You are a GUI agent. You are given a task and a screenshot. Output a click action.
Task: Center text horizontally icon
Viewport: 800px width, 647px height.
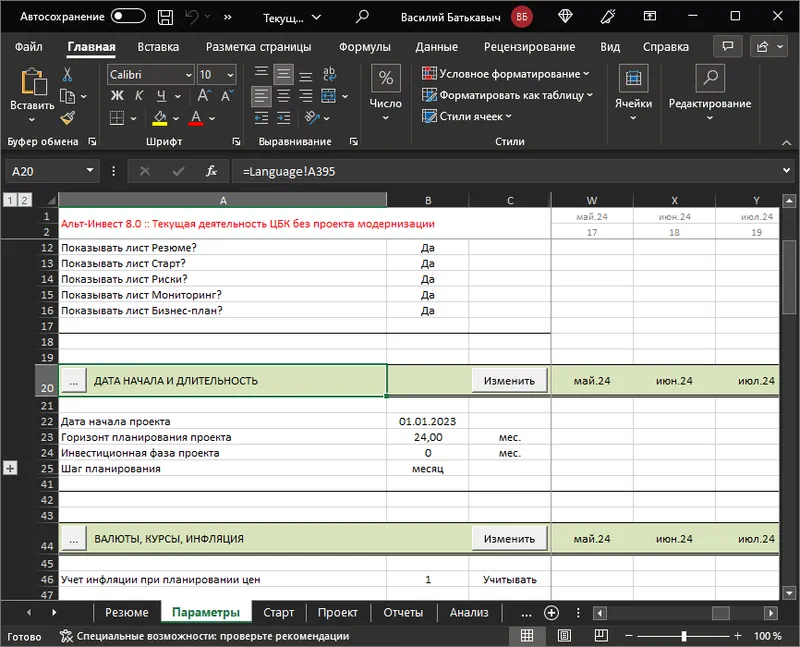click(x=283, y=96)
